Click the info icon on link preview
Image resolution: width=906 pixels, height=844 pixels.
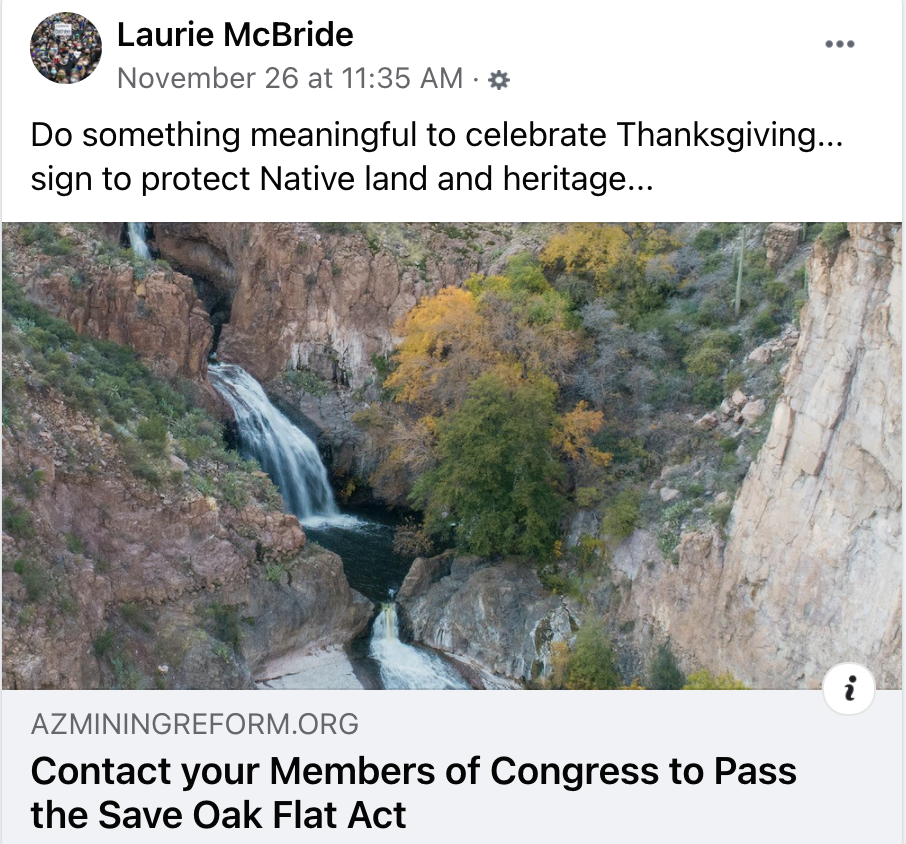(849, 689)
